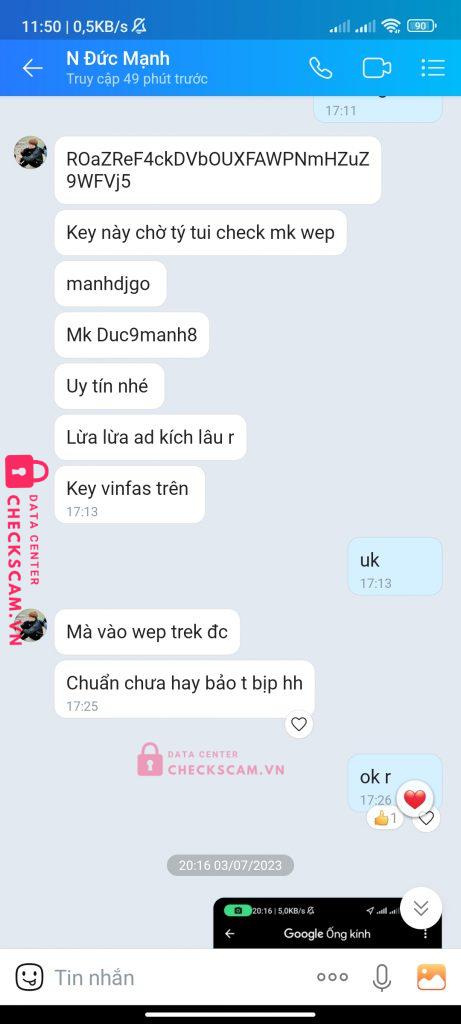461x1024 pixels.
Task: Tap the thumbs-up reaction count badge
Action: (x=385, y=818)
